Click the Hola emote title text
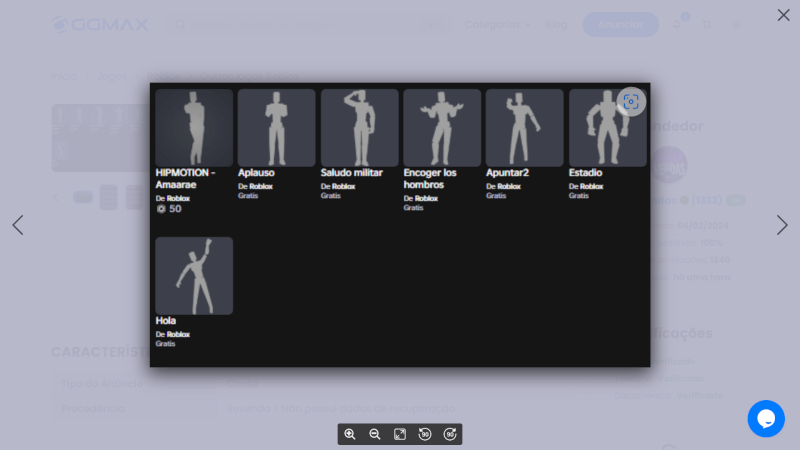 coord(166,321)
